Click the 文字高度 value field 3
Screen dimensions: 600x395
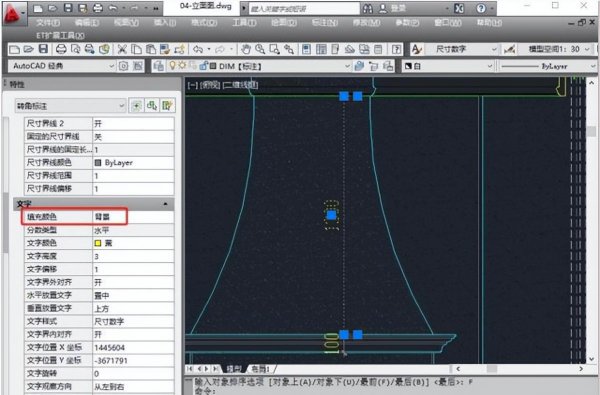pyautogui.click(x=133, y=256)
